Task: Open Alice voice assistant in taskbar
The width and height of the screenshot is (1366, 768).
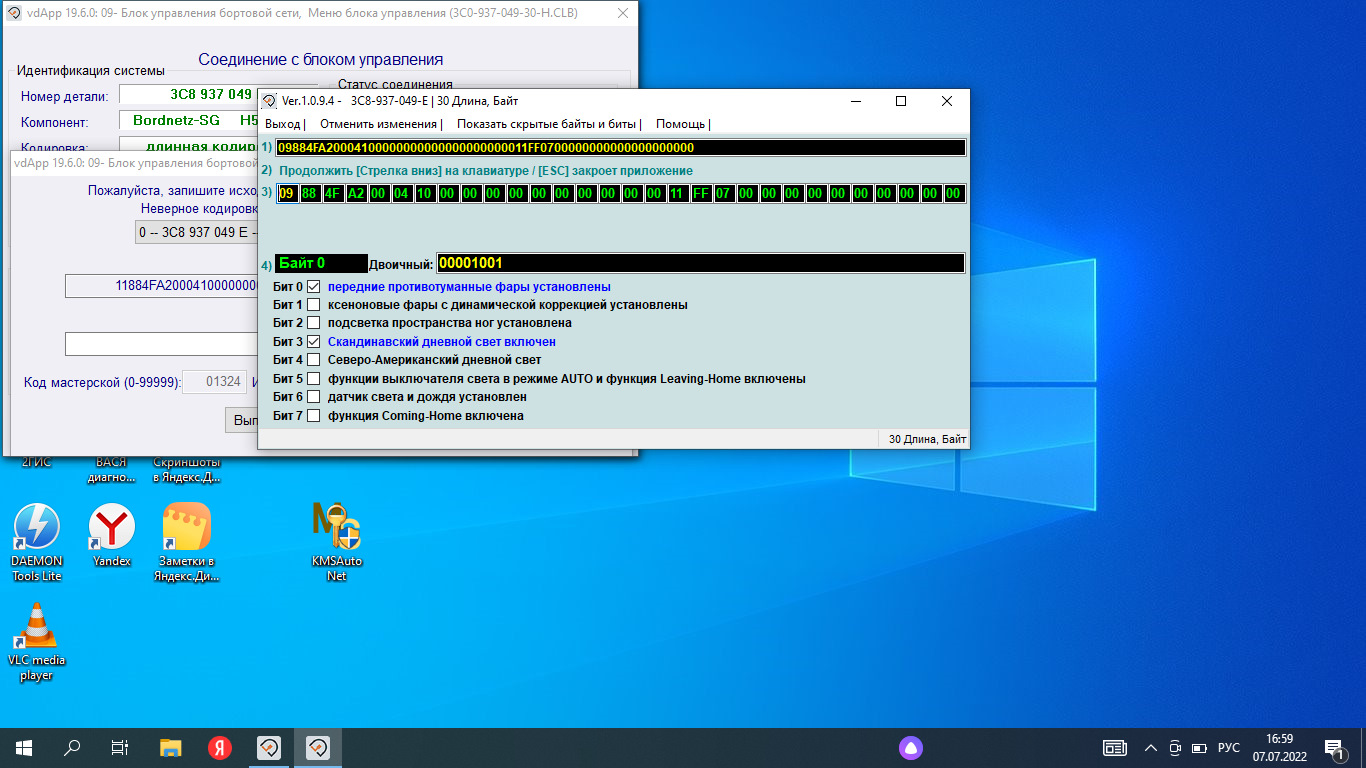Action: [x=910, y=748]
